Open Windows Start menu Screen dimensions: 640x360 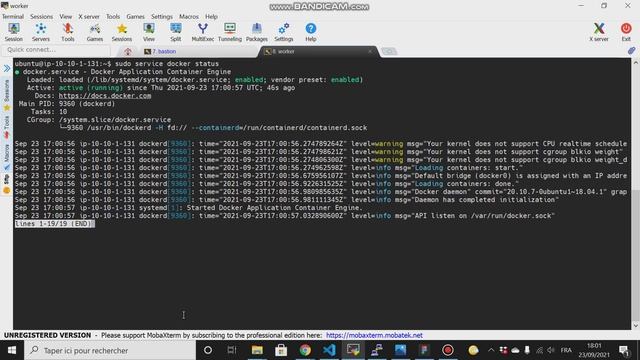pos(12,350)
